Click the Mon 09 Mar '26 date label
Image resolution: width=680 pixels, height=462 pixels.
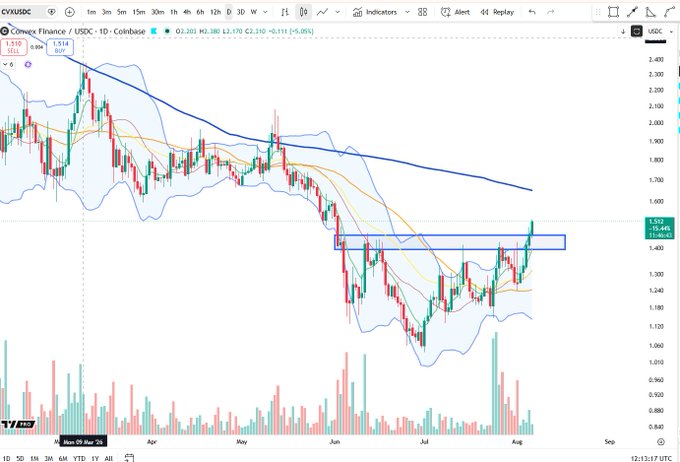point(83,442)
